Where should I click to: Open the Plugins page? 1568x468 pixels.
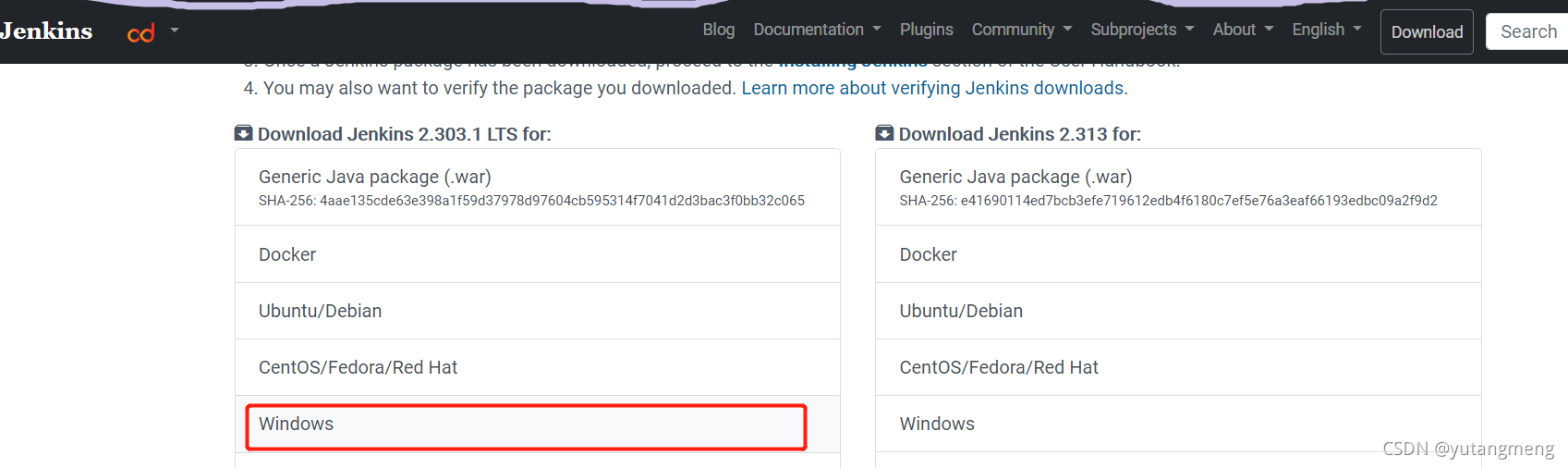926,30
